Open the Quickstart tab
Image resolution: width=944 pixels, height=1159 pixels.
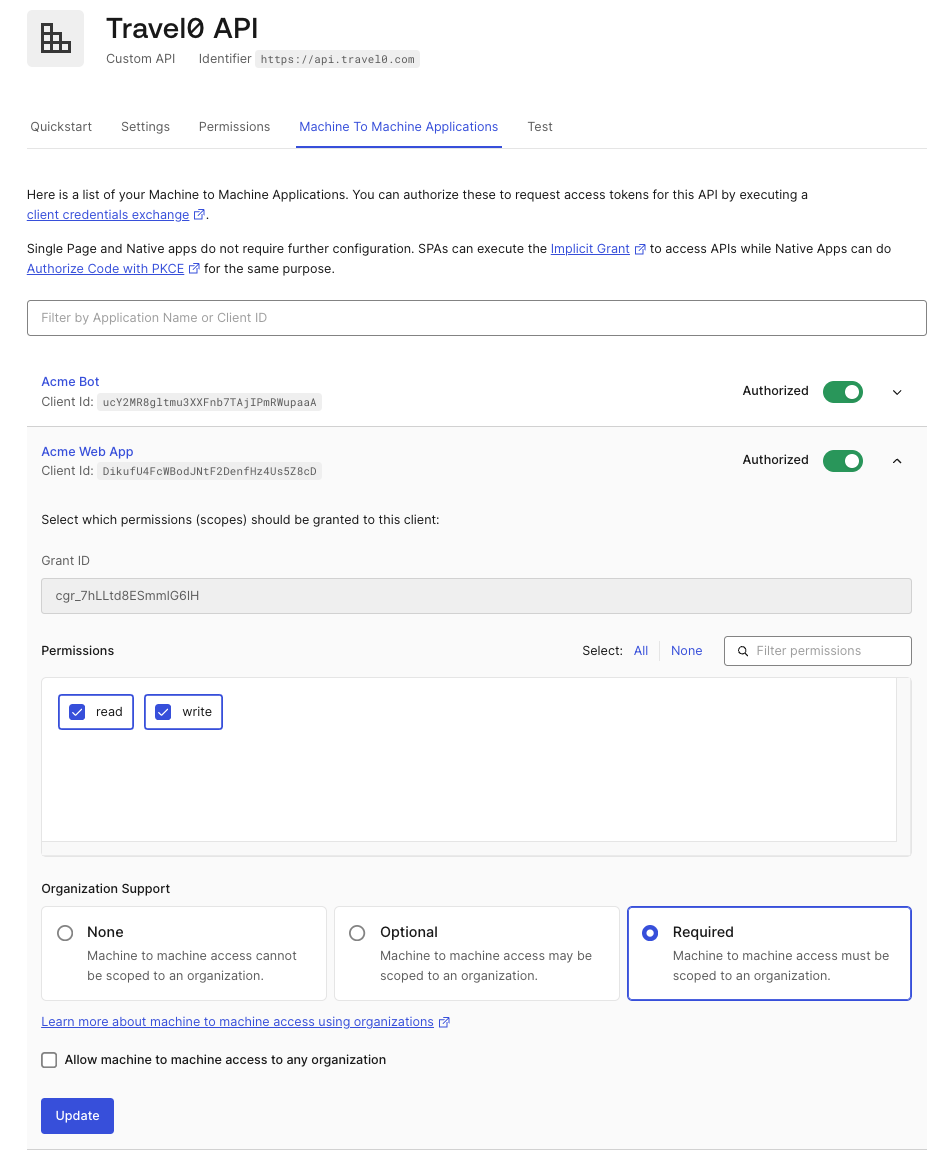coord(61,126)
